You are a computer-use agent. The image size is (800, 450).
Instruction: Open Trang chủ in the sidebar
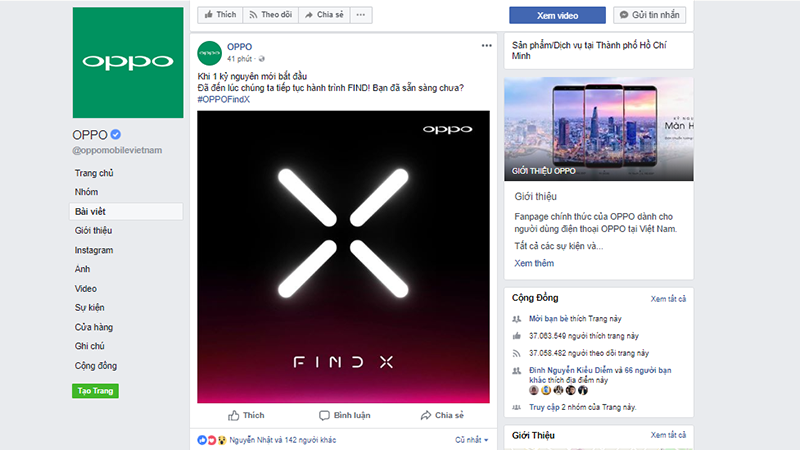[x=93, y=173]
